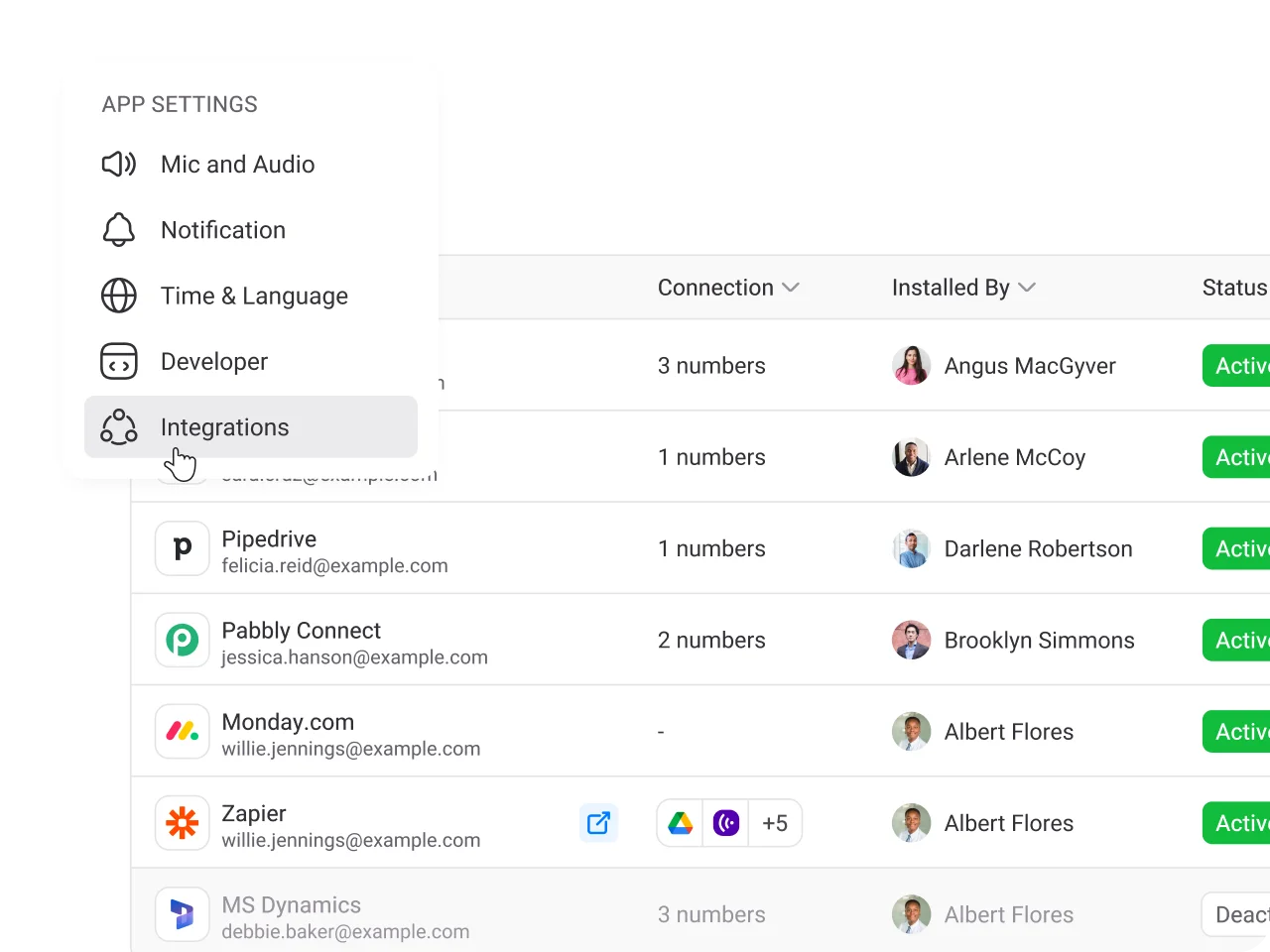Click the Status column header
The image size is (1270, 952).
[1235, 288]
